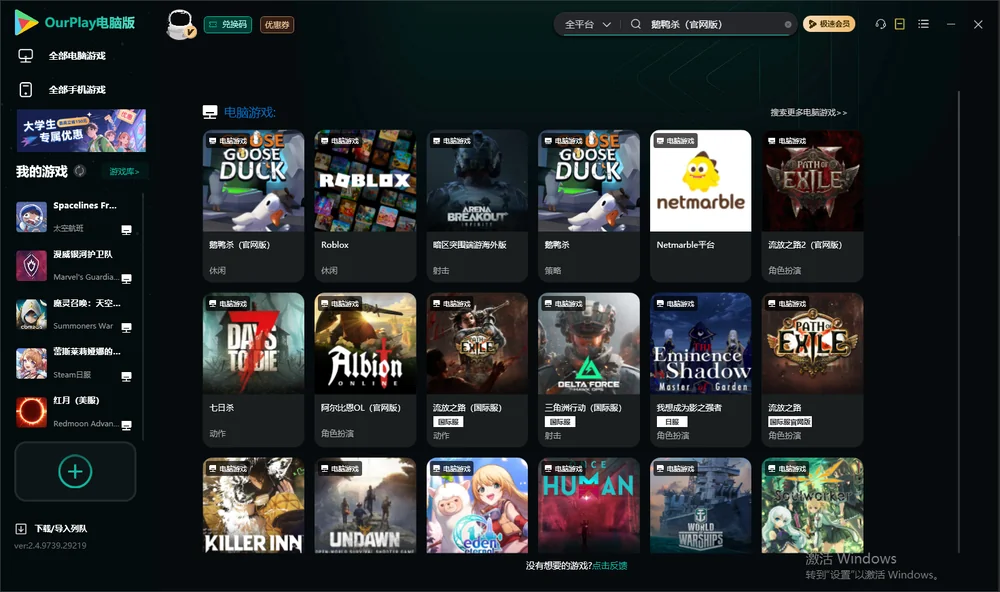The width and height of the screenshot is (1000, 592).
Task: Open the 优惠券 coupon button
Action: [277, 24]
